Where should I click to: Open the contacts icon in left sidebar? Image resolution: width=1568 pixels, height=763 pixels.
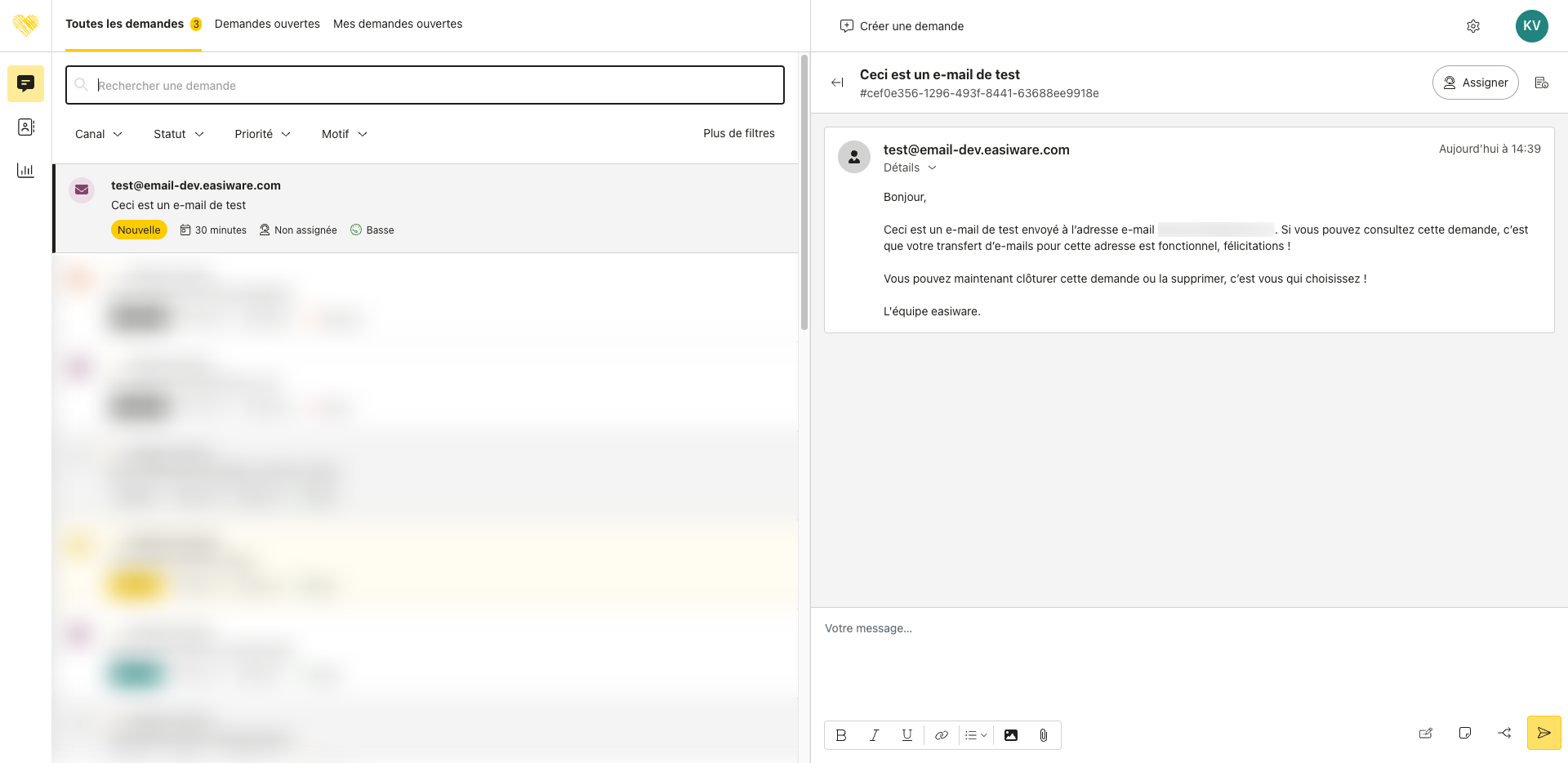(x=25, y=127)
